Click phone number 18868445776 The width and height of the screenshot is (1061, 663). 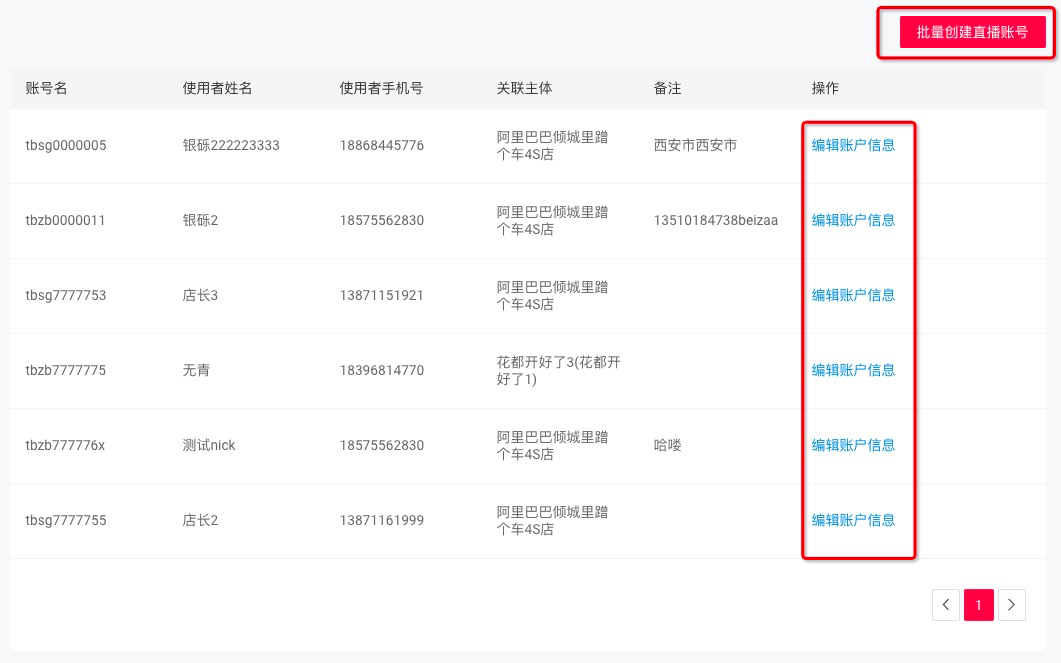pyautogui.click(x=382, y=145)
